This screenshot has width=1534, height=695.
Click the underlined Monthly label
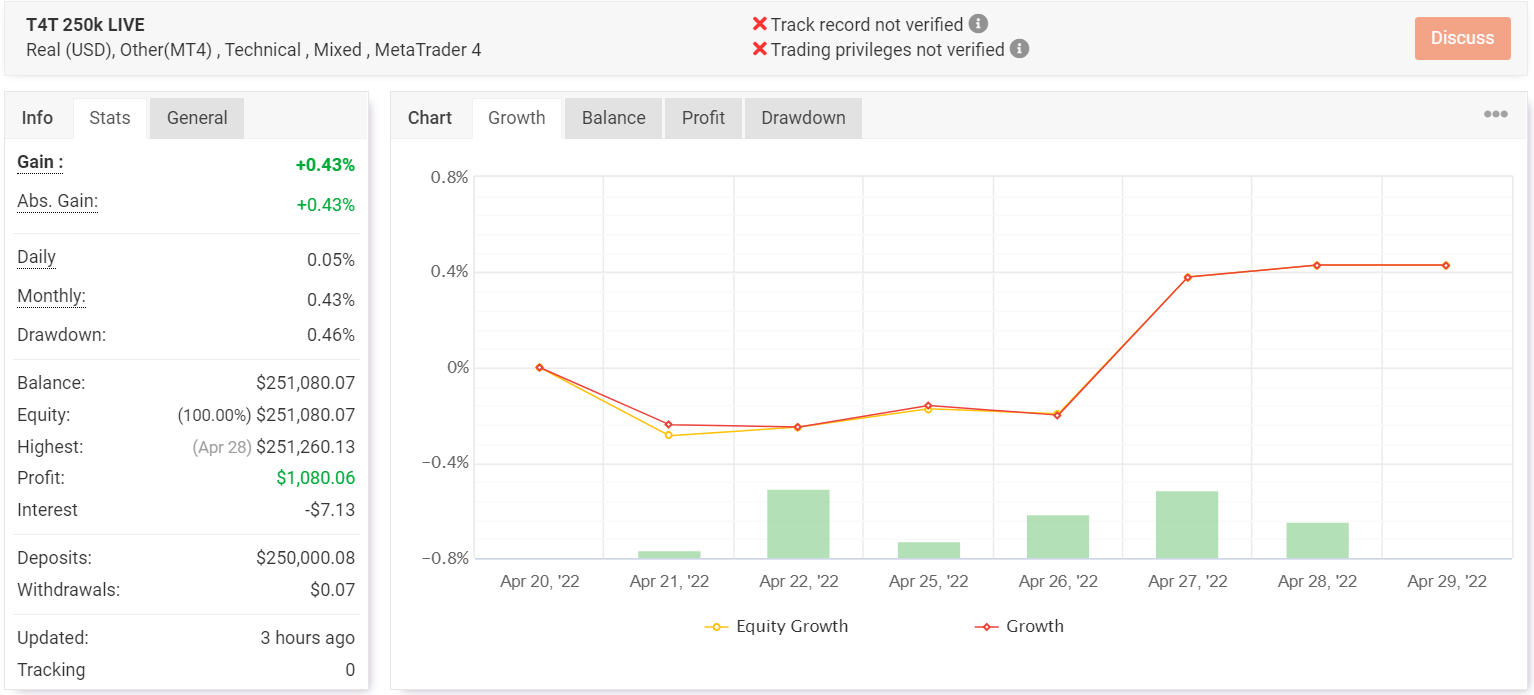pos(51,297)
